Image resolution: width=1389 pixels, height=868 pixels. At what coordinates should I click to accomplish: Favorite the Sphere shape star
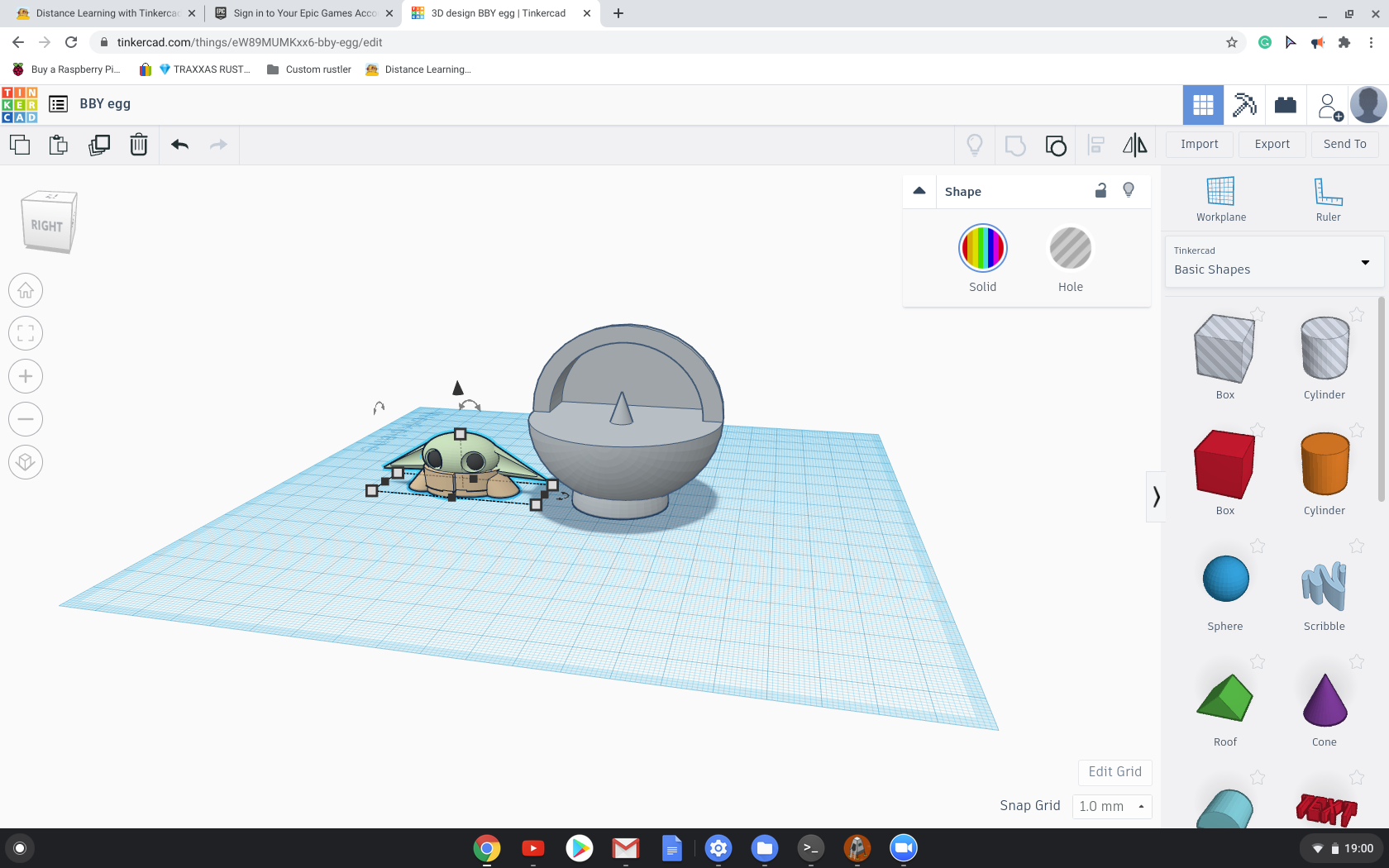click(x=1258, y=546)
